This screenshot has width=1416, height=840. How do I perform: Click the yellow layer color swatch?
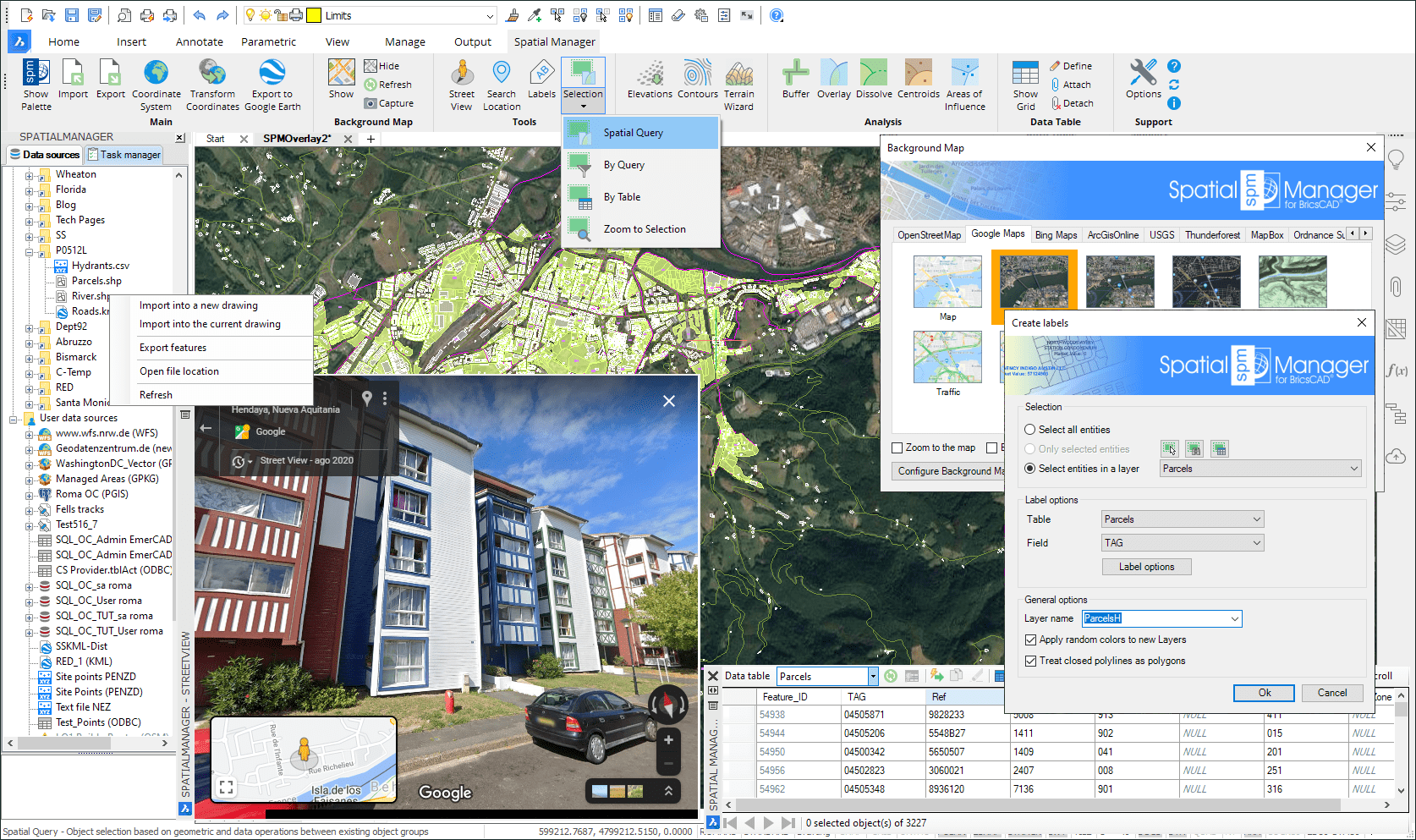314,15
